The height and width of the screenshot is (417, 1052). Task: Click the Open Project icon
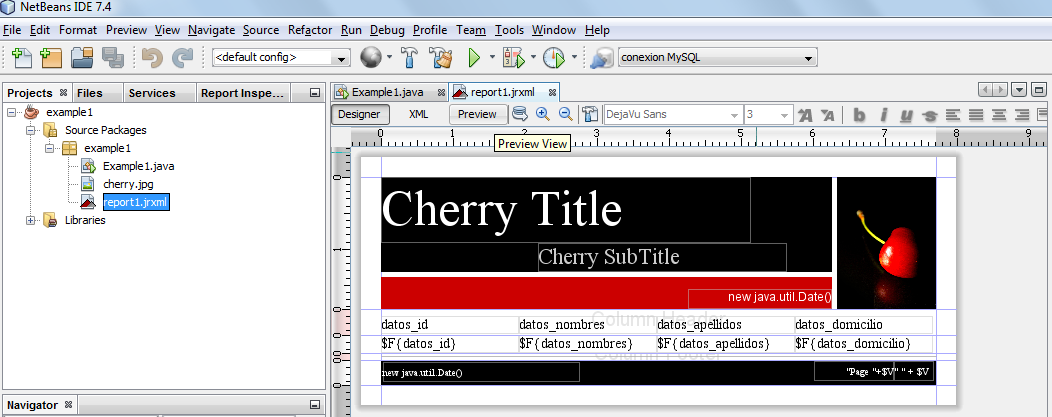pyautogui.click(x=82, y=58)
